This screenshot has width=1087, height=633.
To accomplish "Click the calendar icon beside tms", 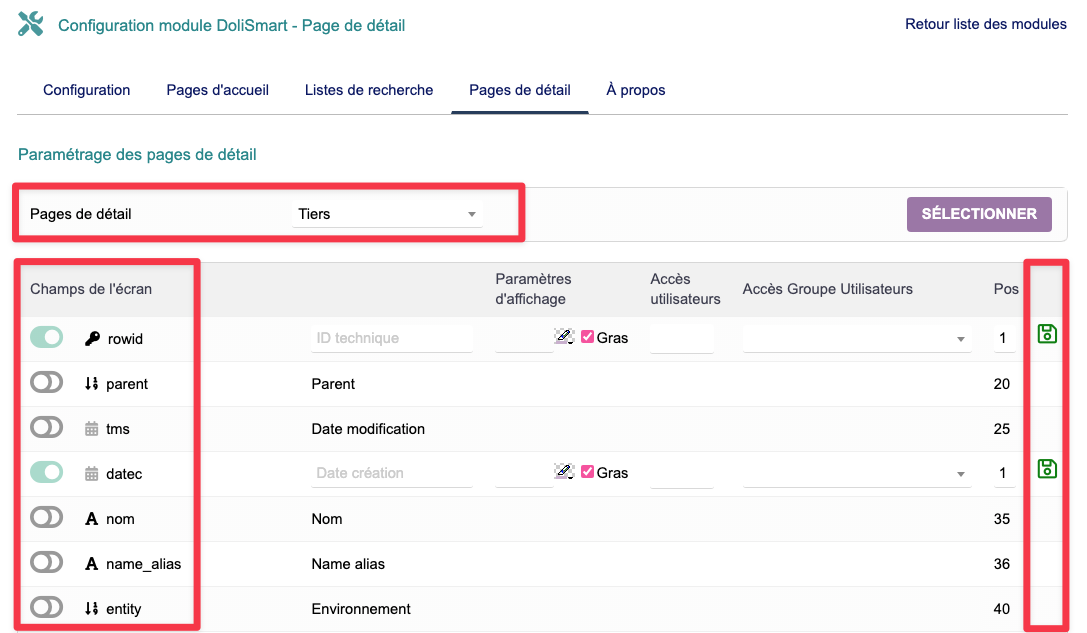I will 92,429.
